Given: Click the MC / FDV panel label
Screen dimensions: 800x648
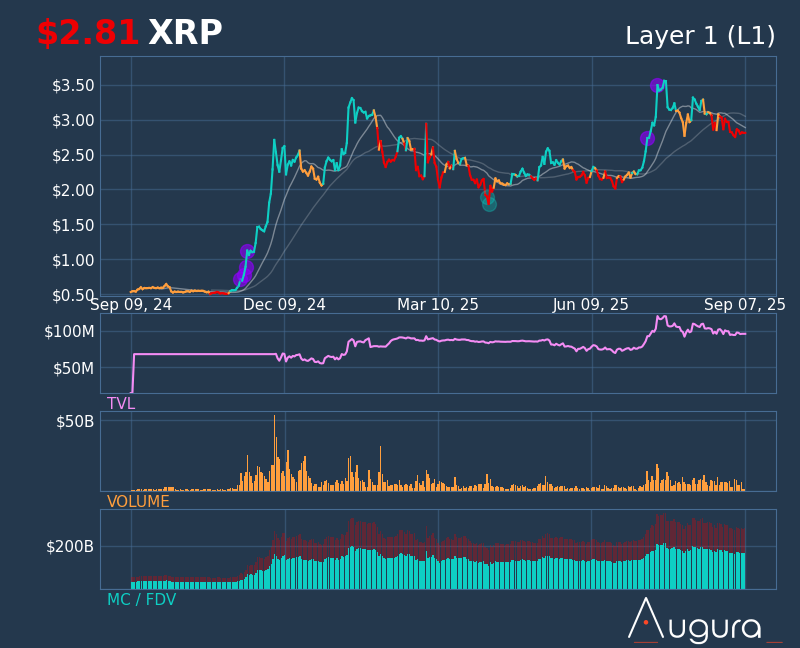Looking at the screenshot, I should pos(141,600).
